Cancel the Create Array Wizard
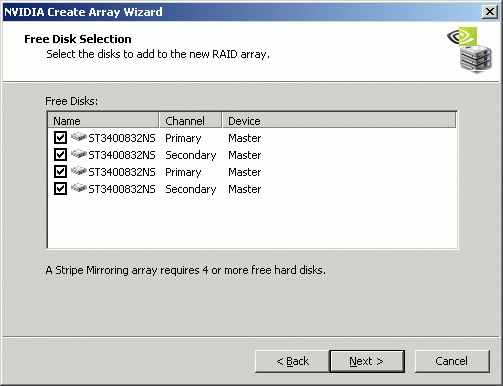 [x=452, y=361]
